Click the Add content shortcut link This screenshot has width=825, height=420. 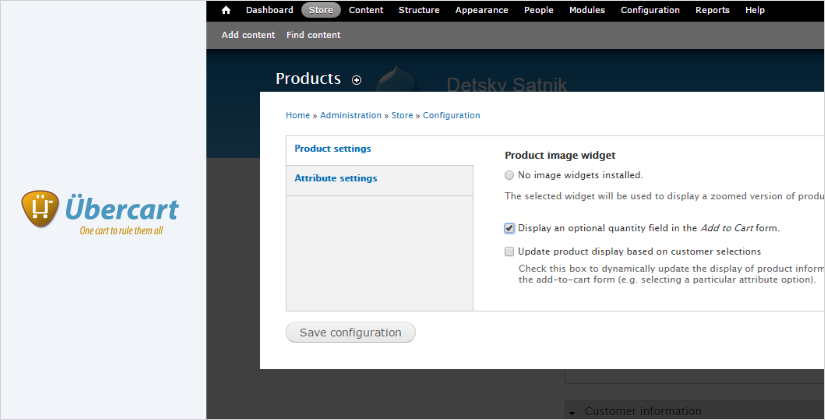tap(248, 35)
